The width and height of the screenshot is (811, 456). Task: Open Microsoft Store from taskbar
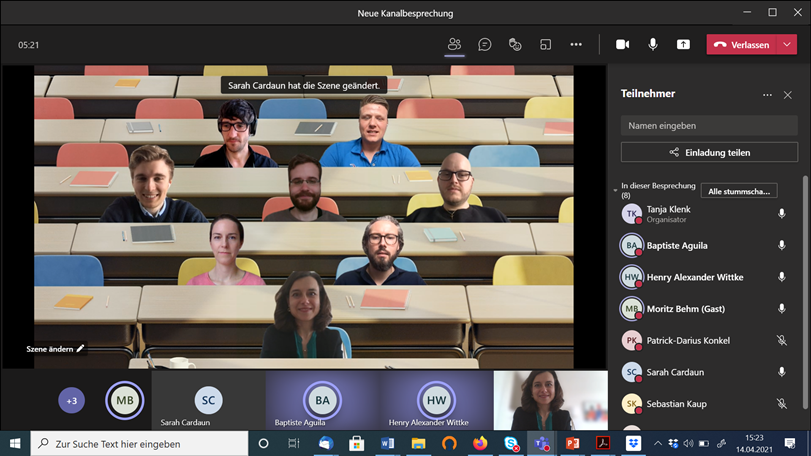tap(356, 444)
